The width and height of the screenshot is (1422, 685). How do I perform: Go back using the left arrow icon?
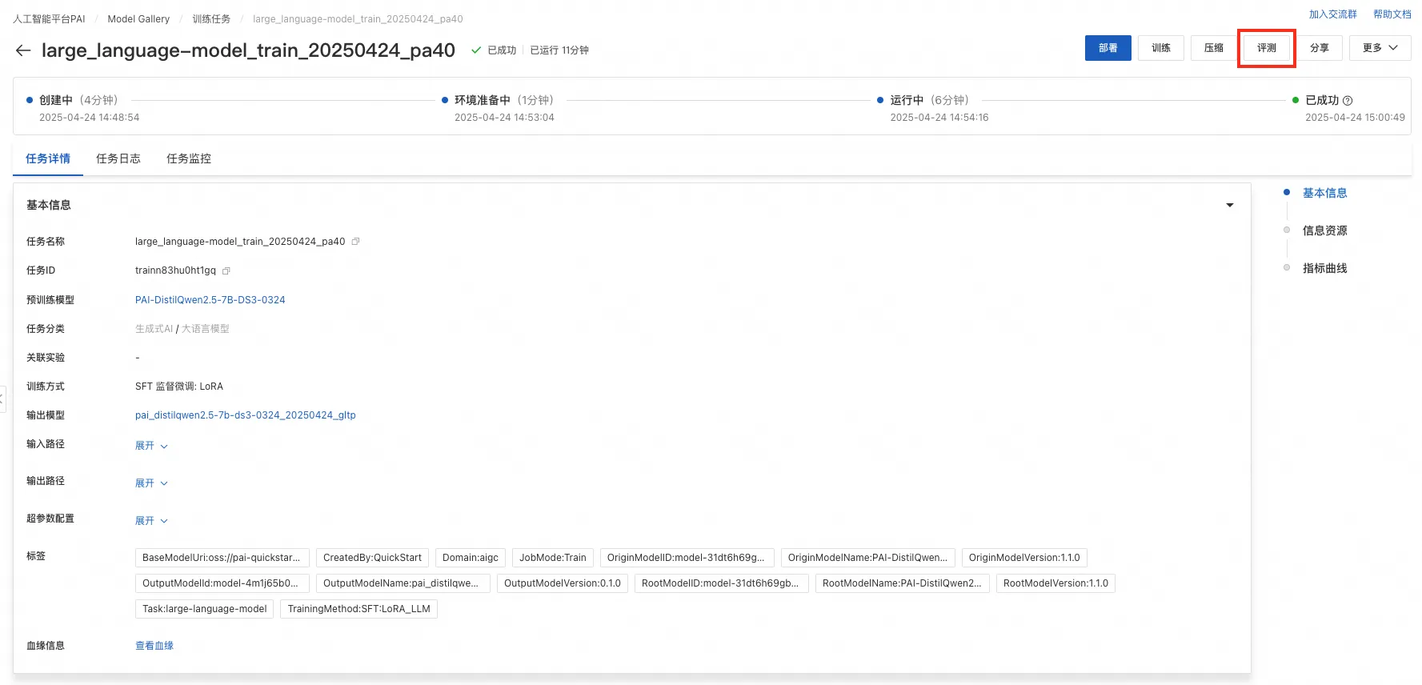(x=23, y=50)
